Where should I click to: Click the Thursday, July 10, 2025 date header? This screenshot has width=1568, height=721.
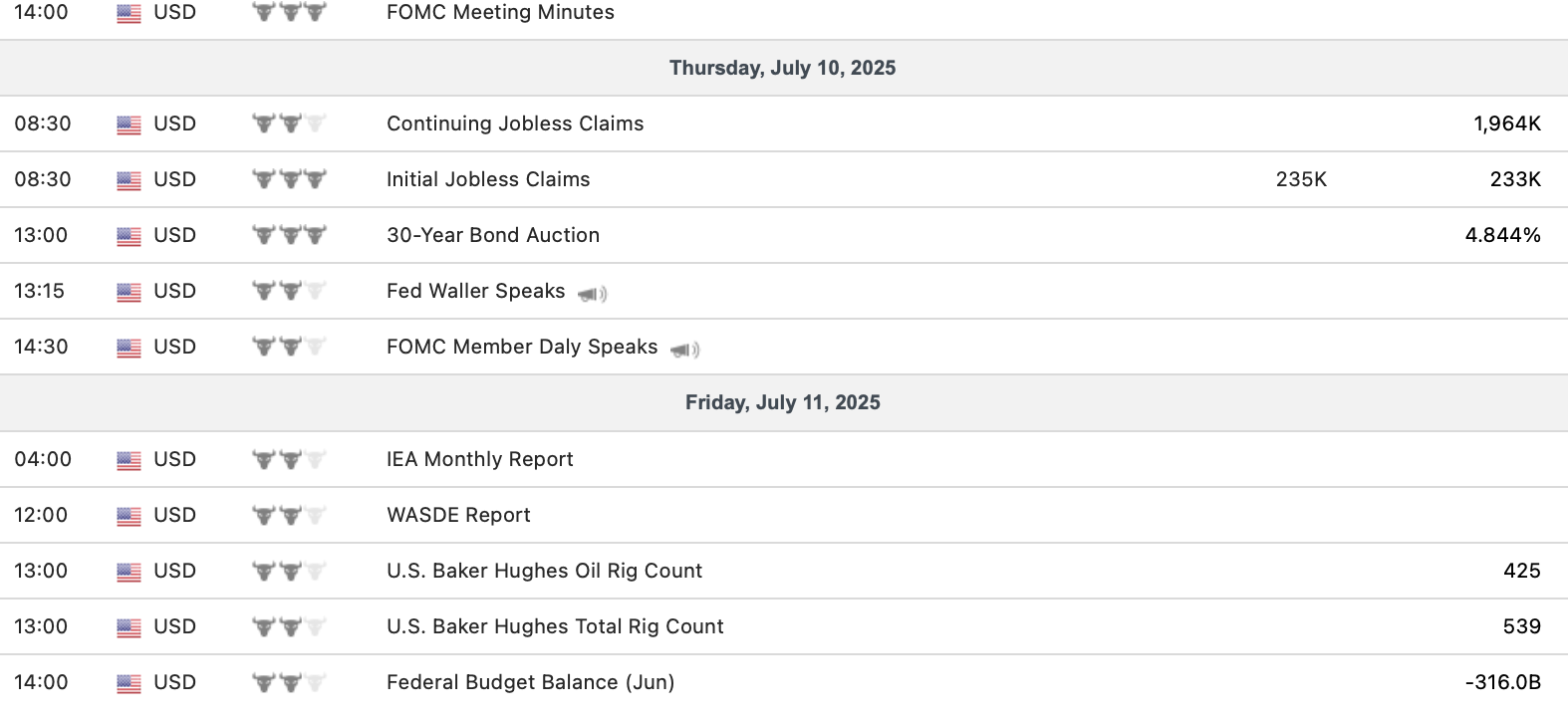tap(782, 69)
